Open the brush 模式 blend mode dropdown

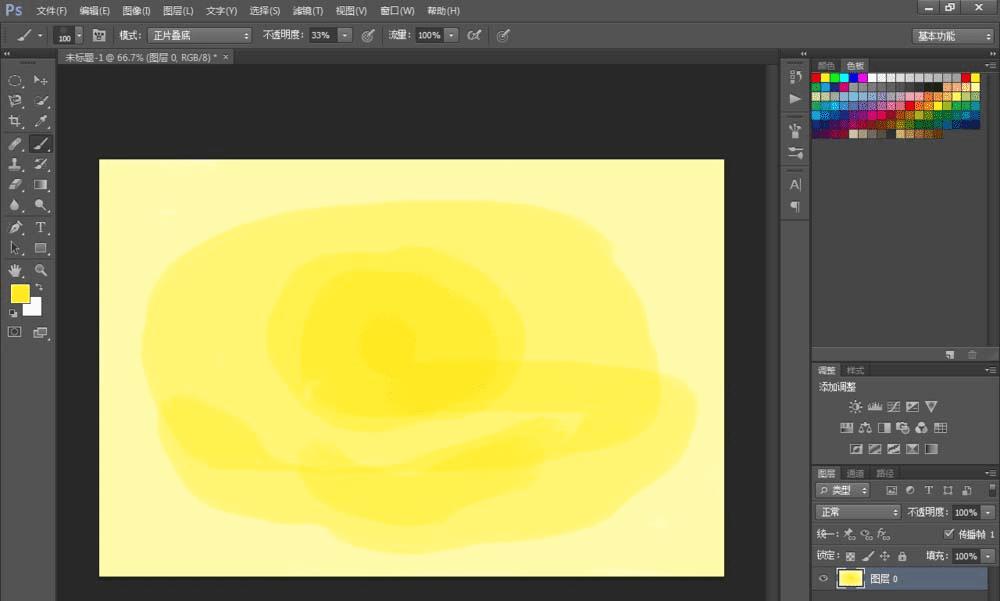point(199,35)
